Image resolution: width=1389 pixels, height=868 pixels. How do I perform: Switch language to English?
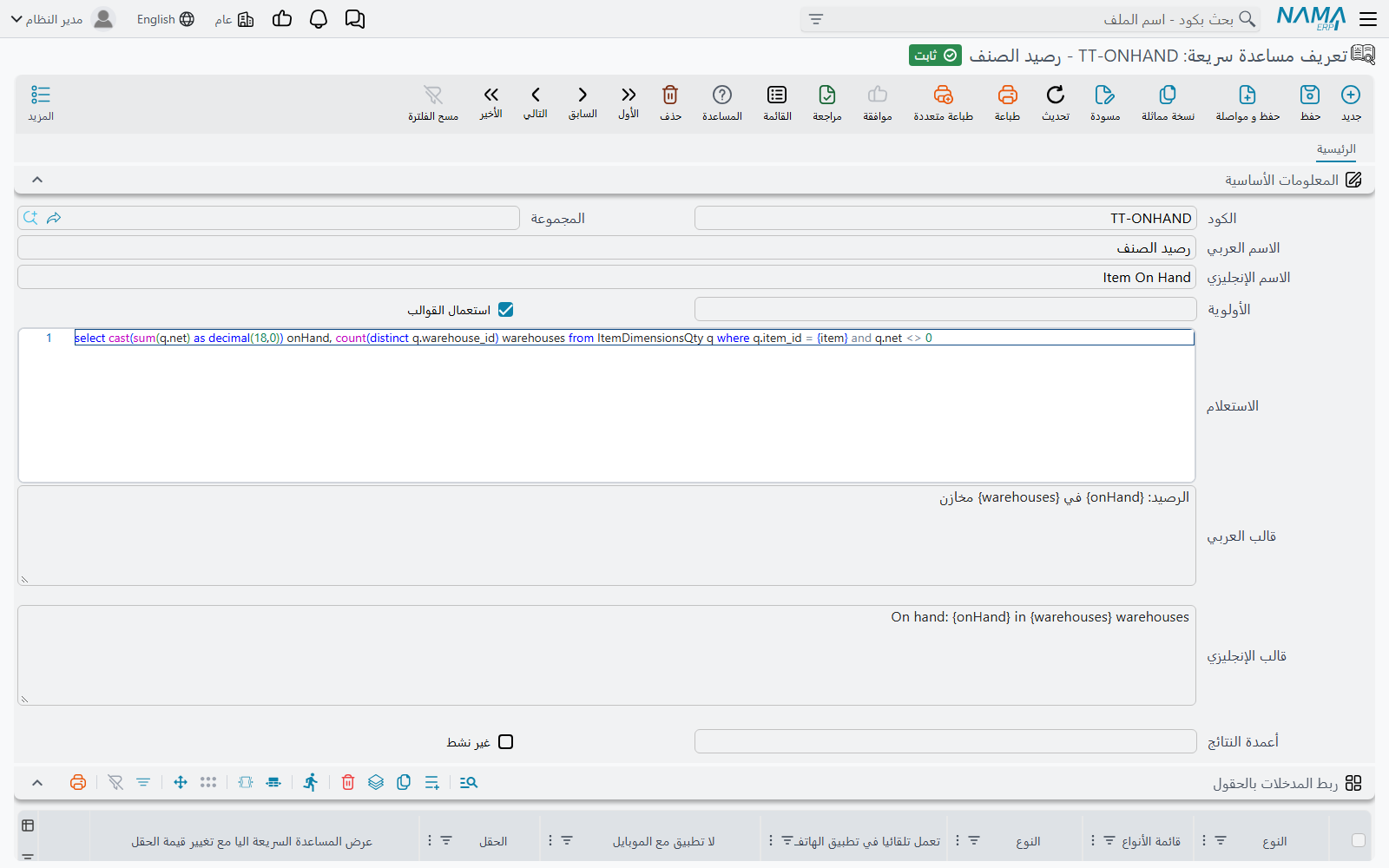(x=165, y=19)
